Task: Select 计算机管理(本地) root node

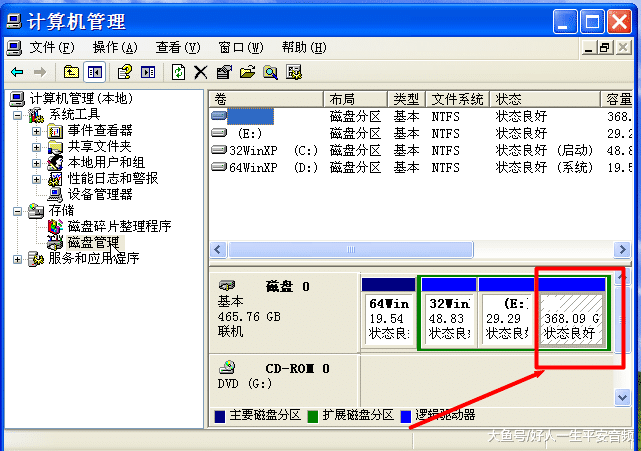Action: 81,99
